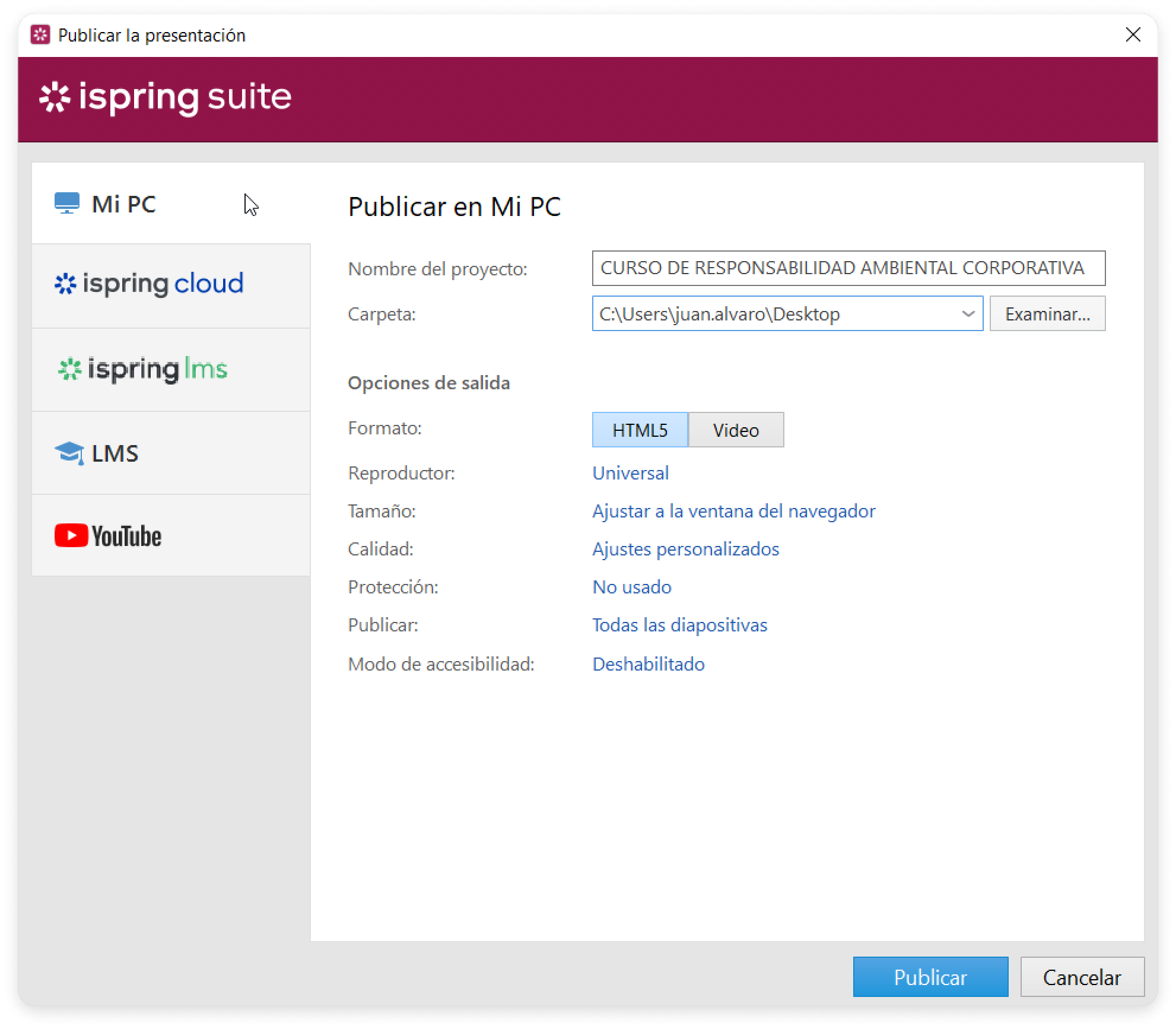Close the Publicar la presentación dialog

(1132, 35)
